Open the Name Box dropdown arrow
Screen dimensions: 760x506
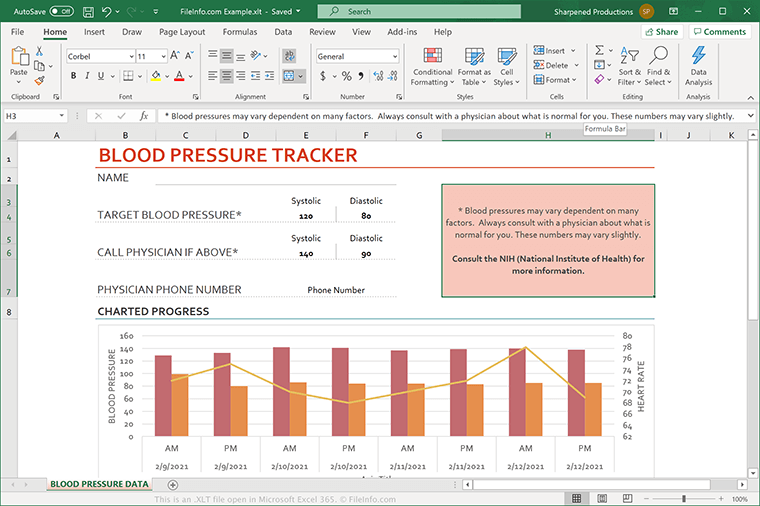pos(62,116)
